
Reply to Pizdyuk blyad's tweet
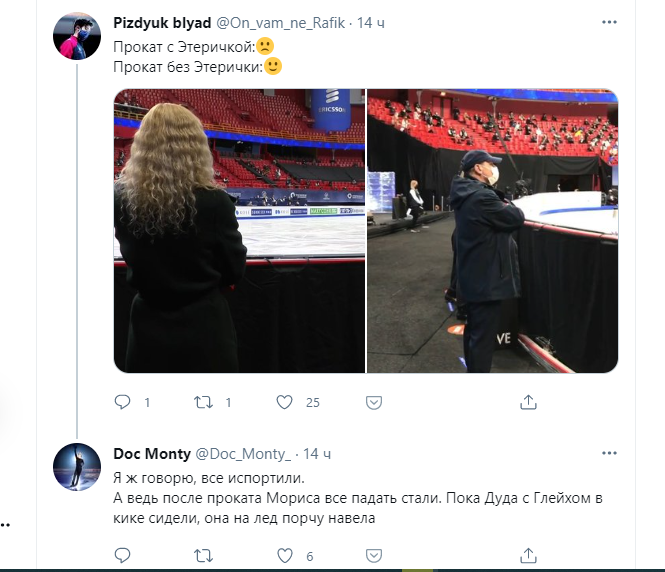pyautogui.click(x=123, y=402)
